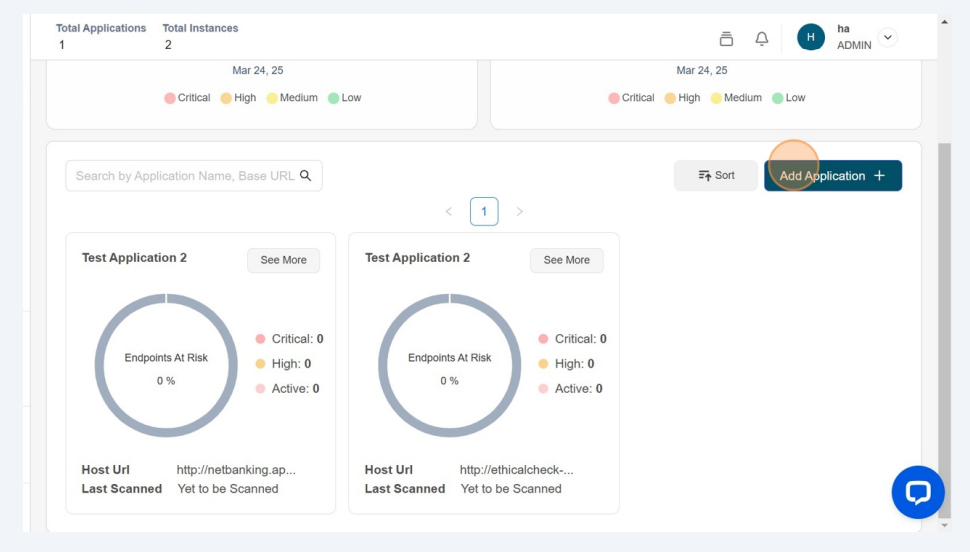The image size is (970, 552).
Task: Go to next page arrow
Action: pos(519,212)
